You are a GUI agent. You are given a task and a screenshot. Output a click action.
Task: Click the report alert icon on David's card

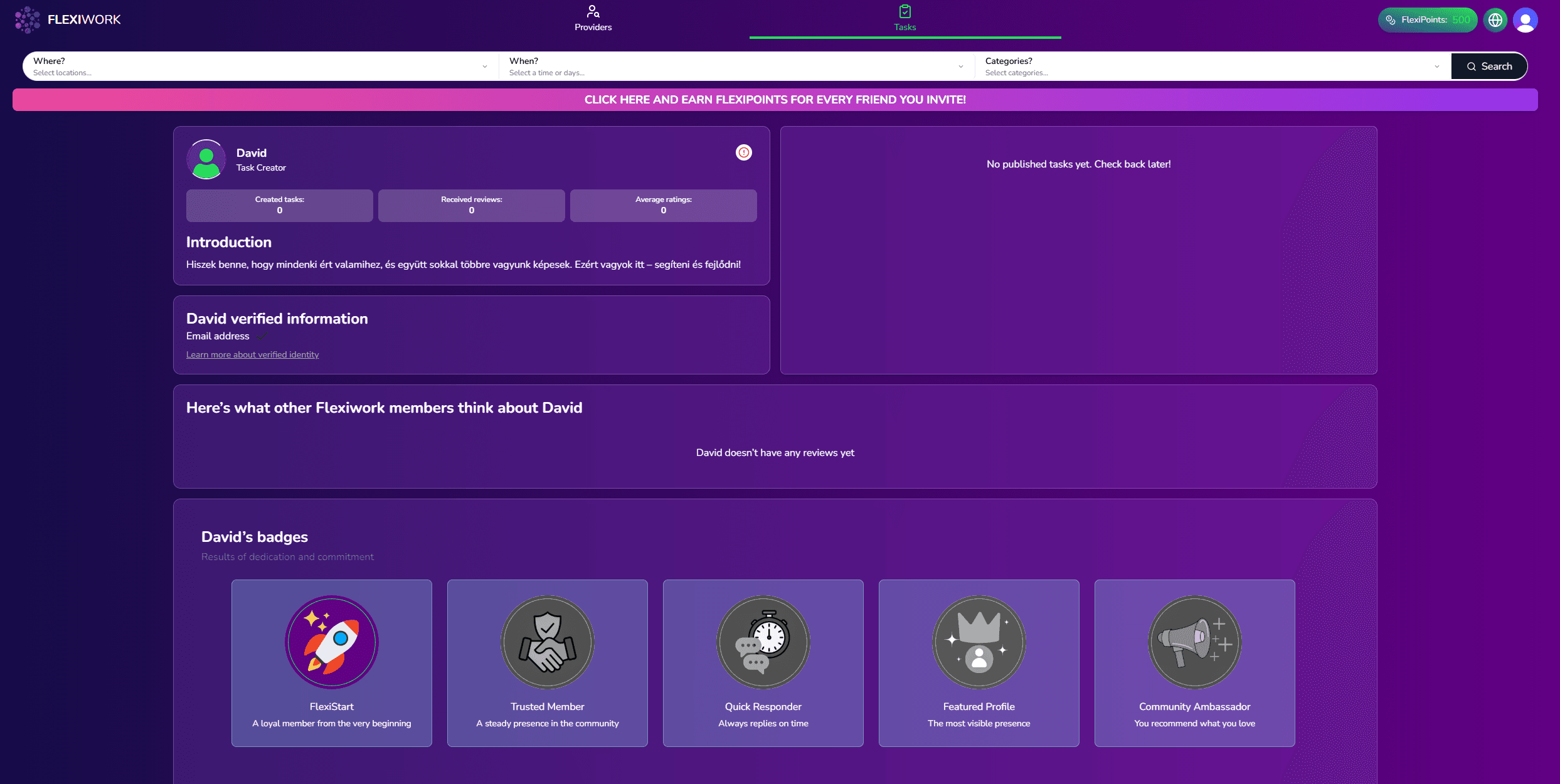click(743, 152)
